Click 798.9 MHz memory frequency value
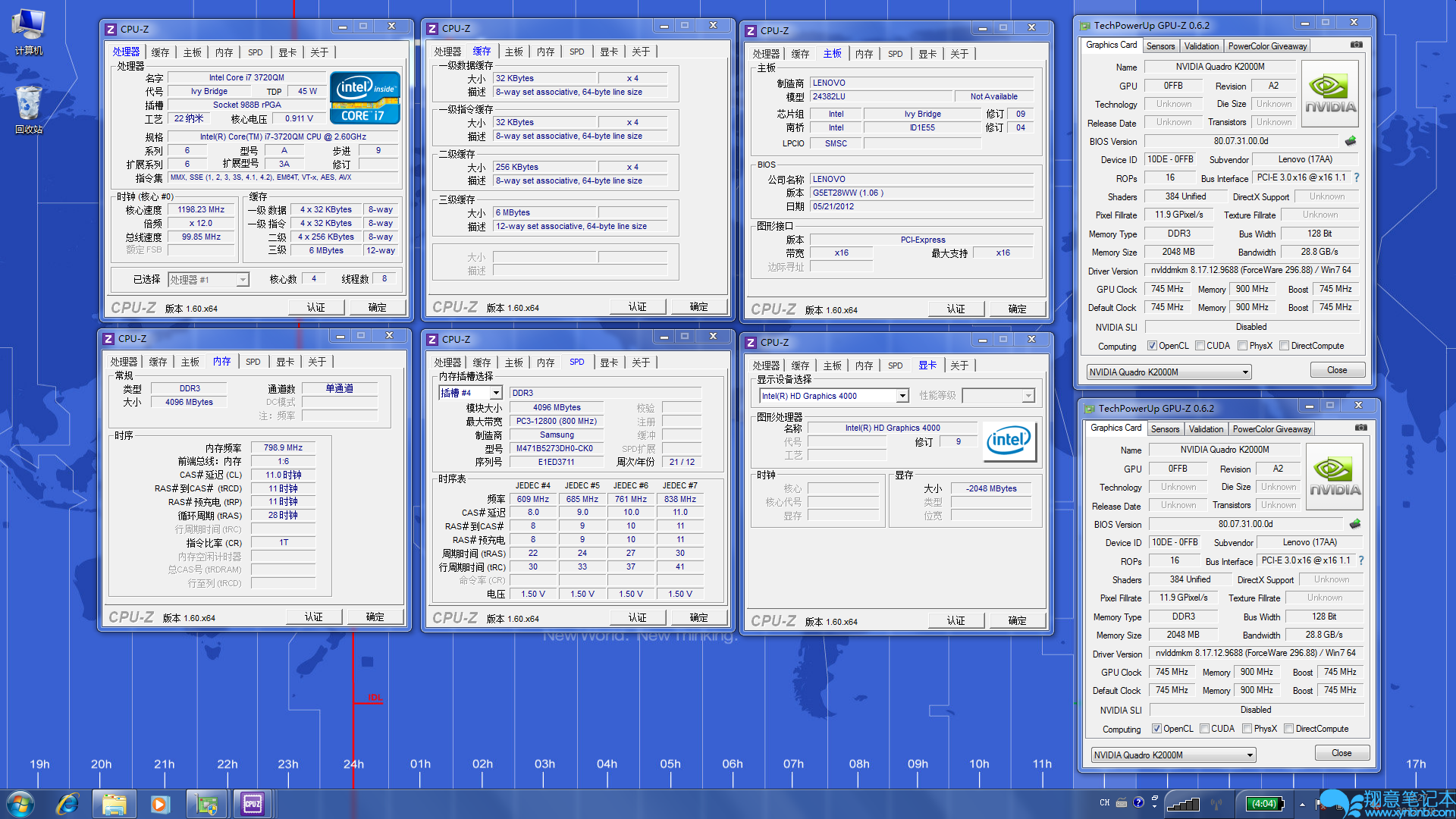 (x=283, y=447)
